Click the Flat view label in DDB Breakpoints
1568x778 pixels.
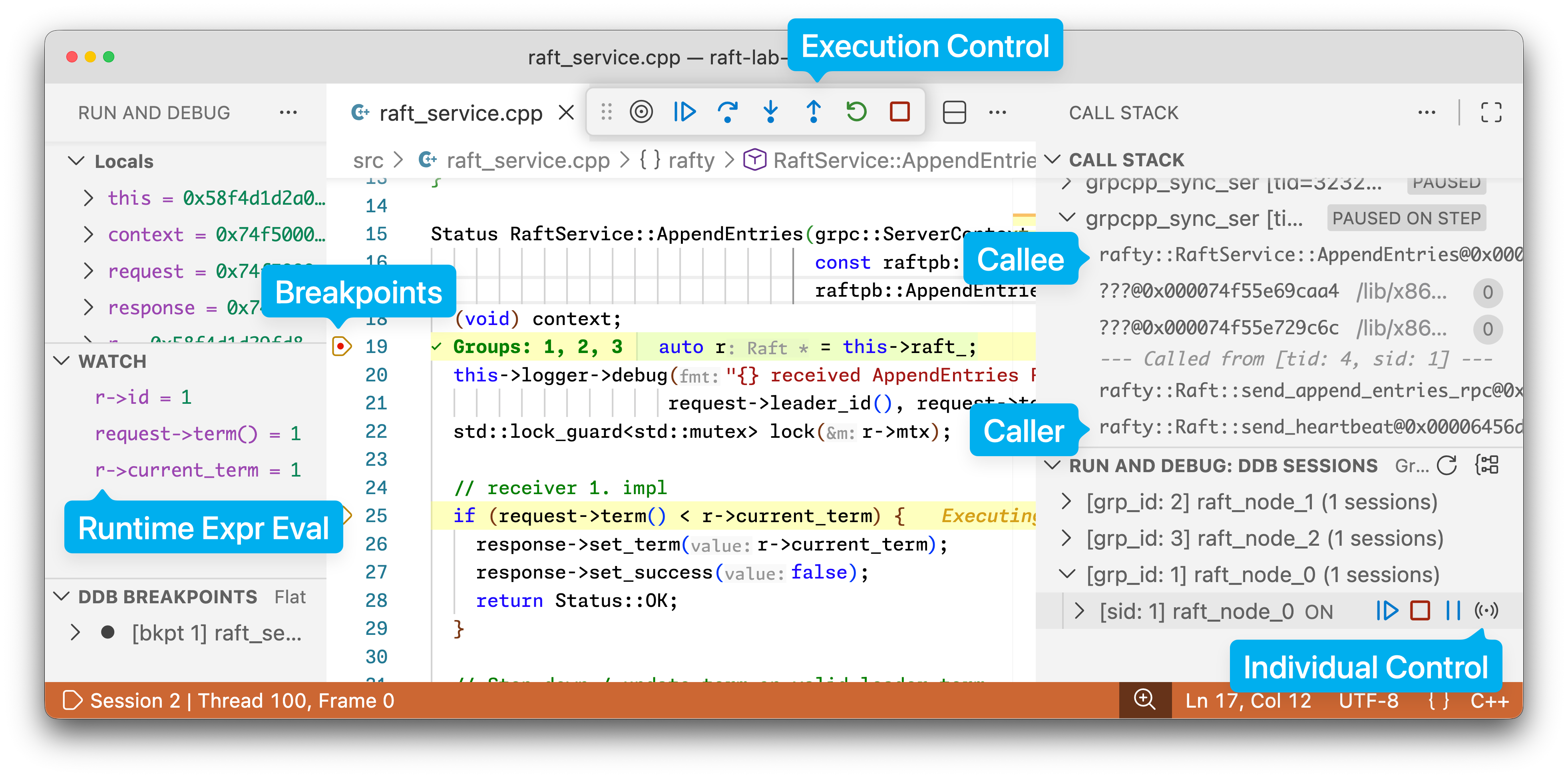tap(289, 596)
